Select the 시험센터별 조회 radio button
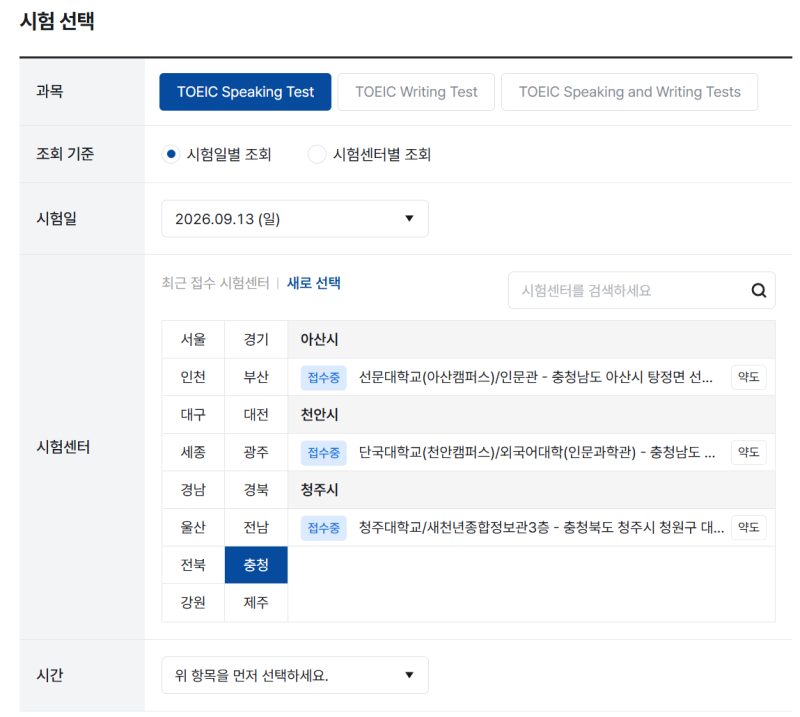The width and height of the screenshot is (800, 717). [317, 154]
